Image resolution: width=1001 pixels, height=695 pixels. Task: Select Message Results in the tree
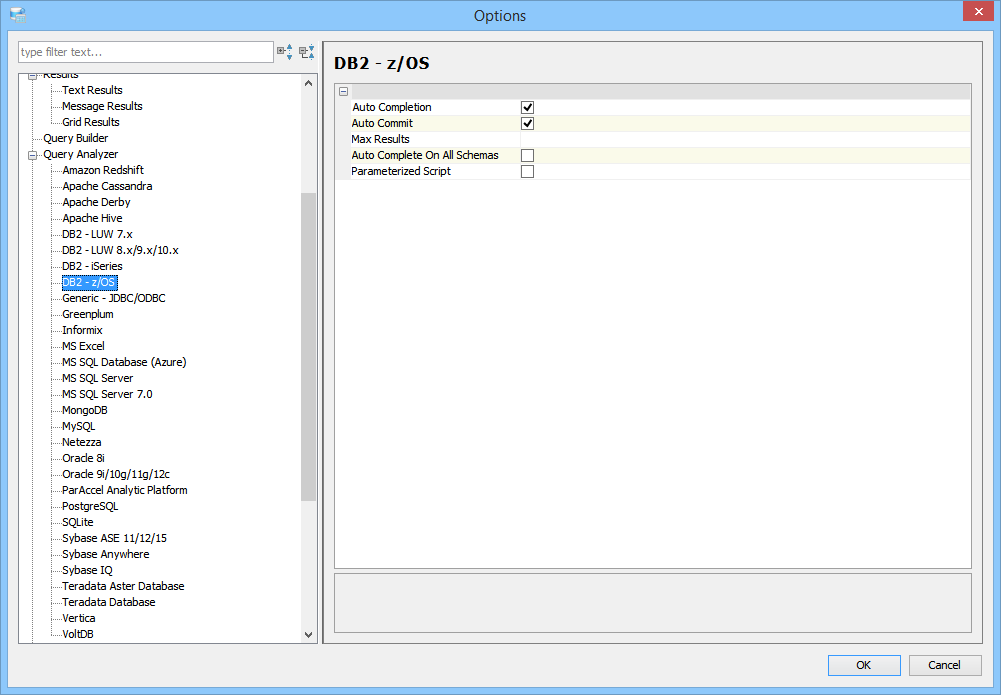102,106
